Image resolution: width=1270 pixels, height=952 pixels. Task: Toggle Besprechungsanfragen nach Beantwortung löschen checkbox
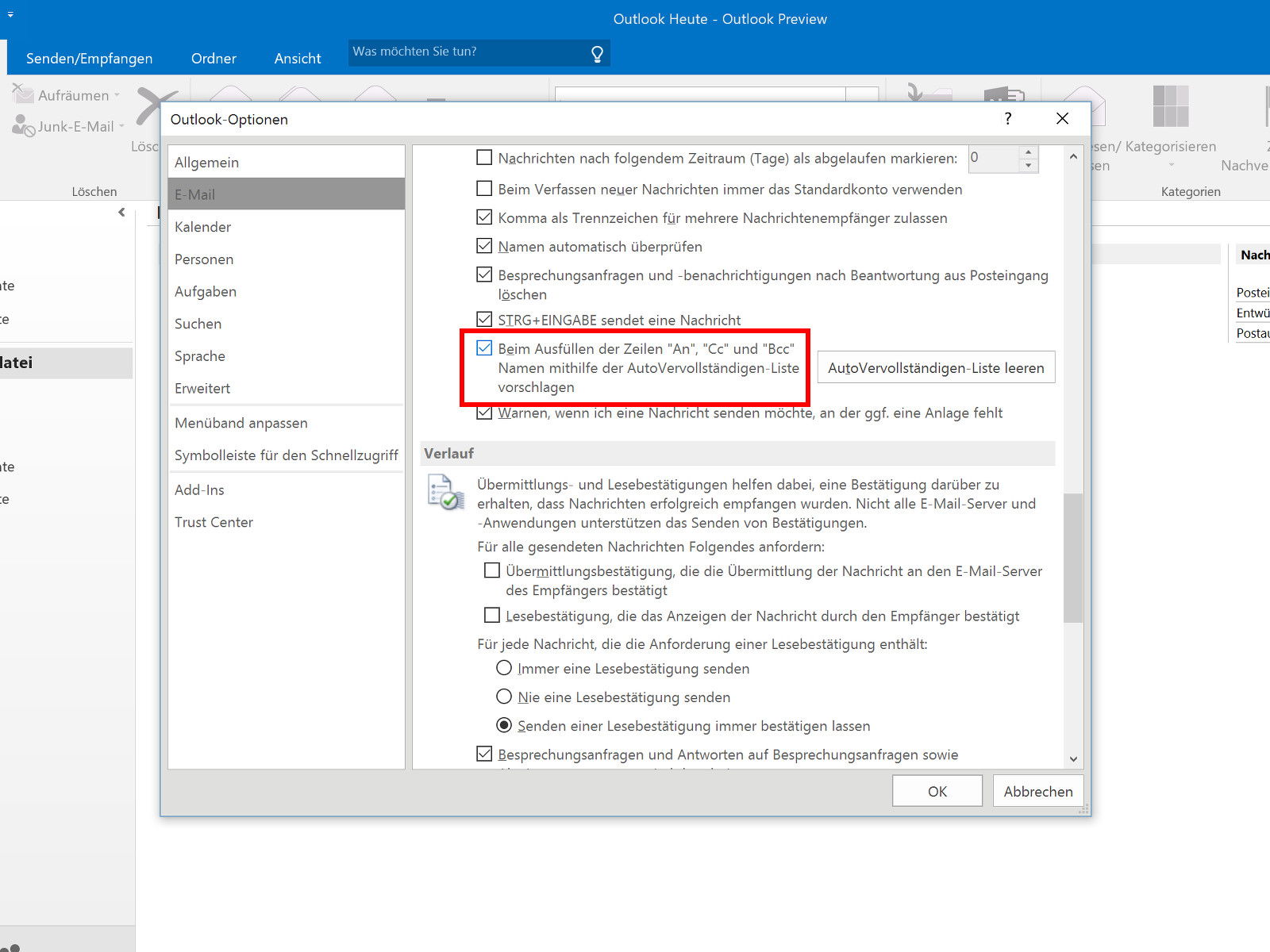click(x=484, y=274)
